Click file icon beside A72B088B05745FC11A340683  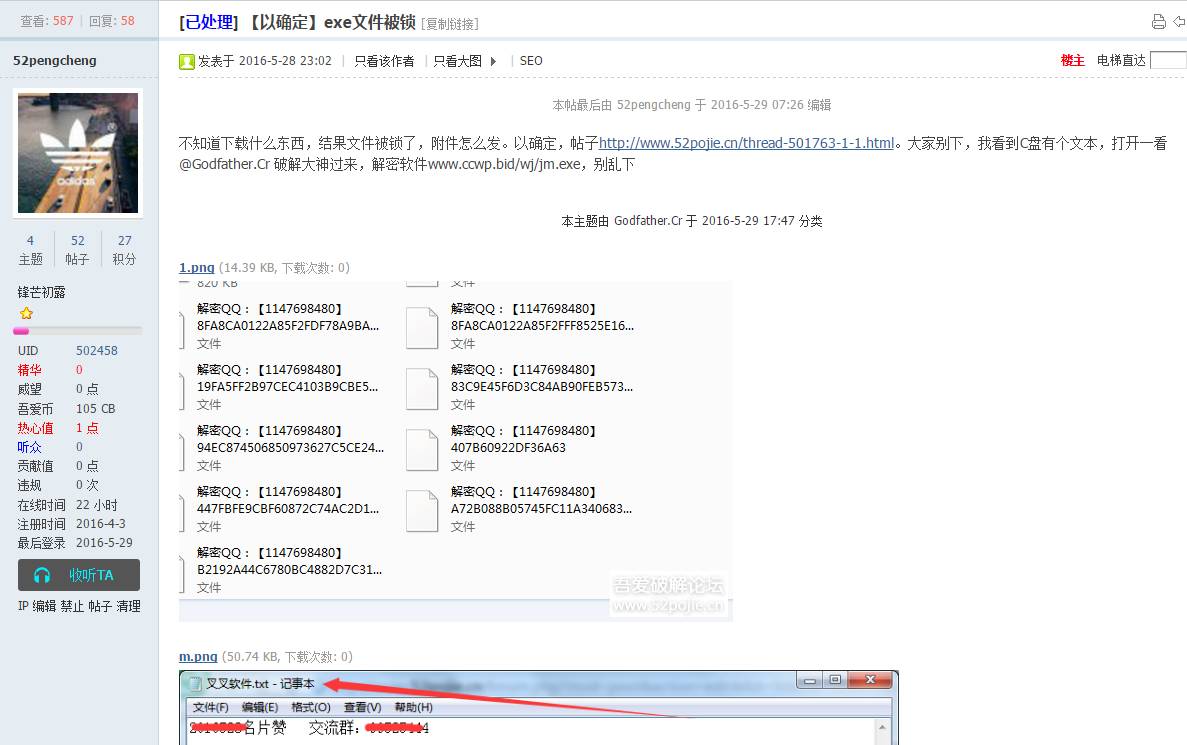[422, 510]
